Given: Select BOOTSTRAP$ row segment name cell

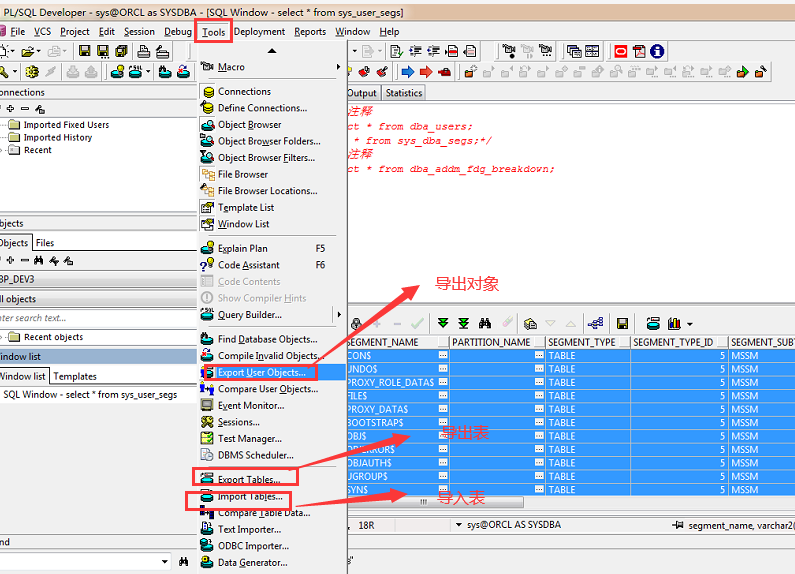Looking at the screenshot, I should [x=392, y=422].
